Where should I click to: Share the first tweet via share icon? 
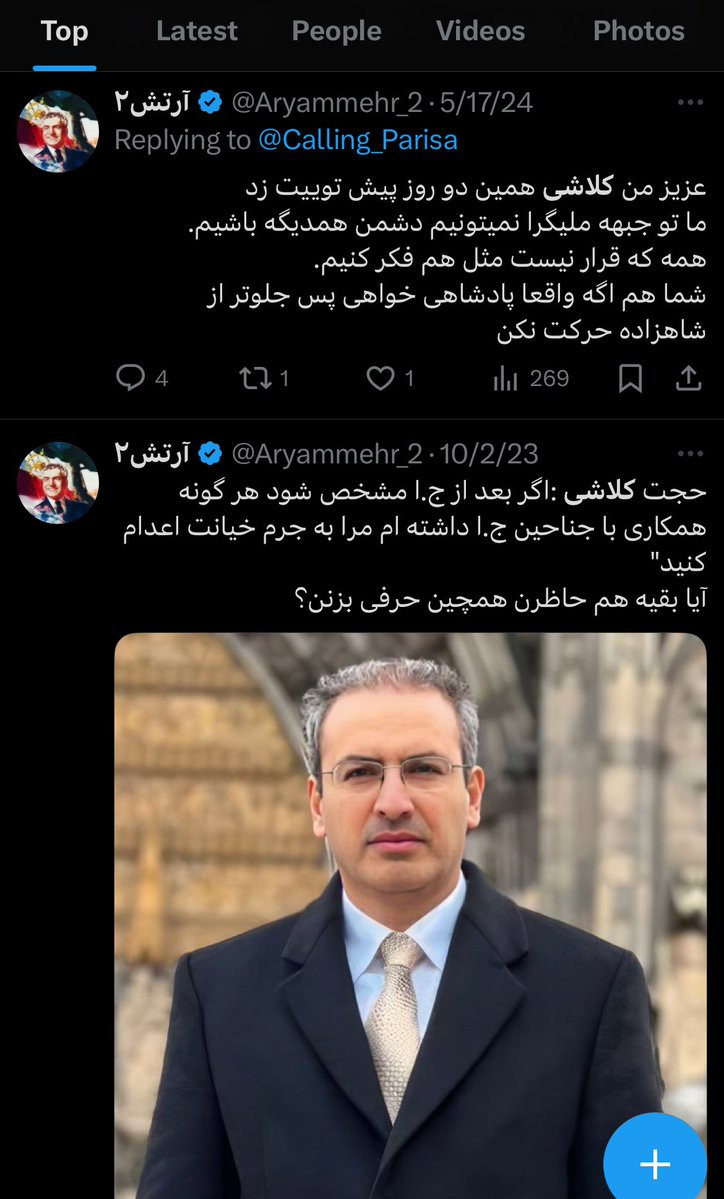[688, 377]
